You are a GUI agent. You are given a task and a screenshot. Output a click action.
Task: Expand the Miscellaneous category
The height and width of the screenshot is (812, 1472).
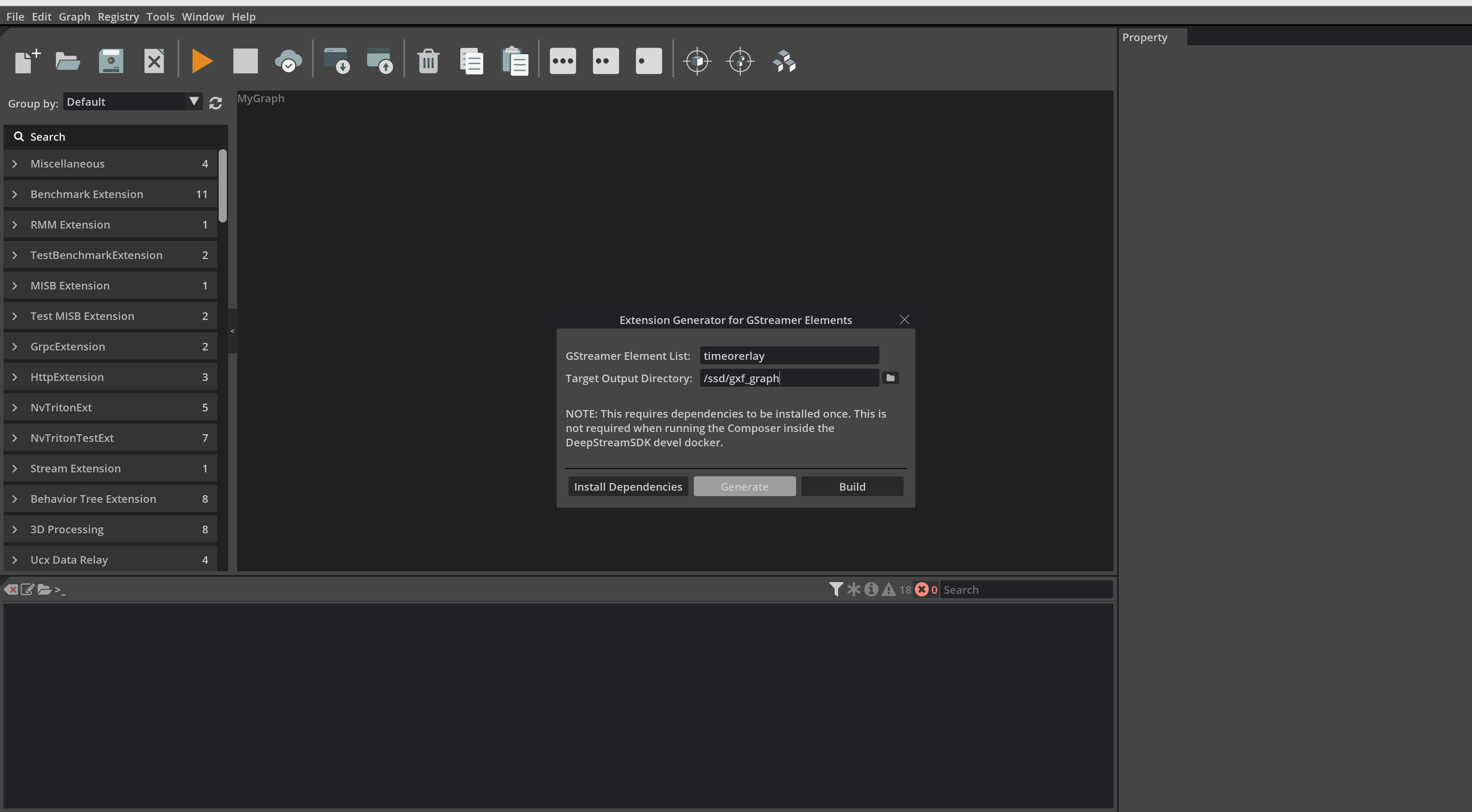click(110, 164)
